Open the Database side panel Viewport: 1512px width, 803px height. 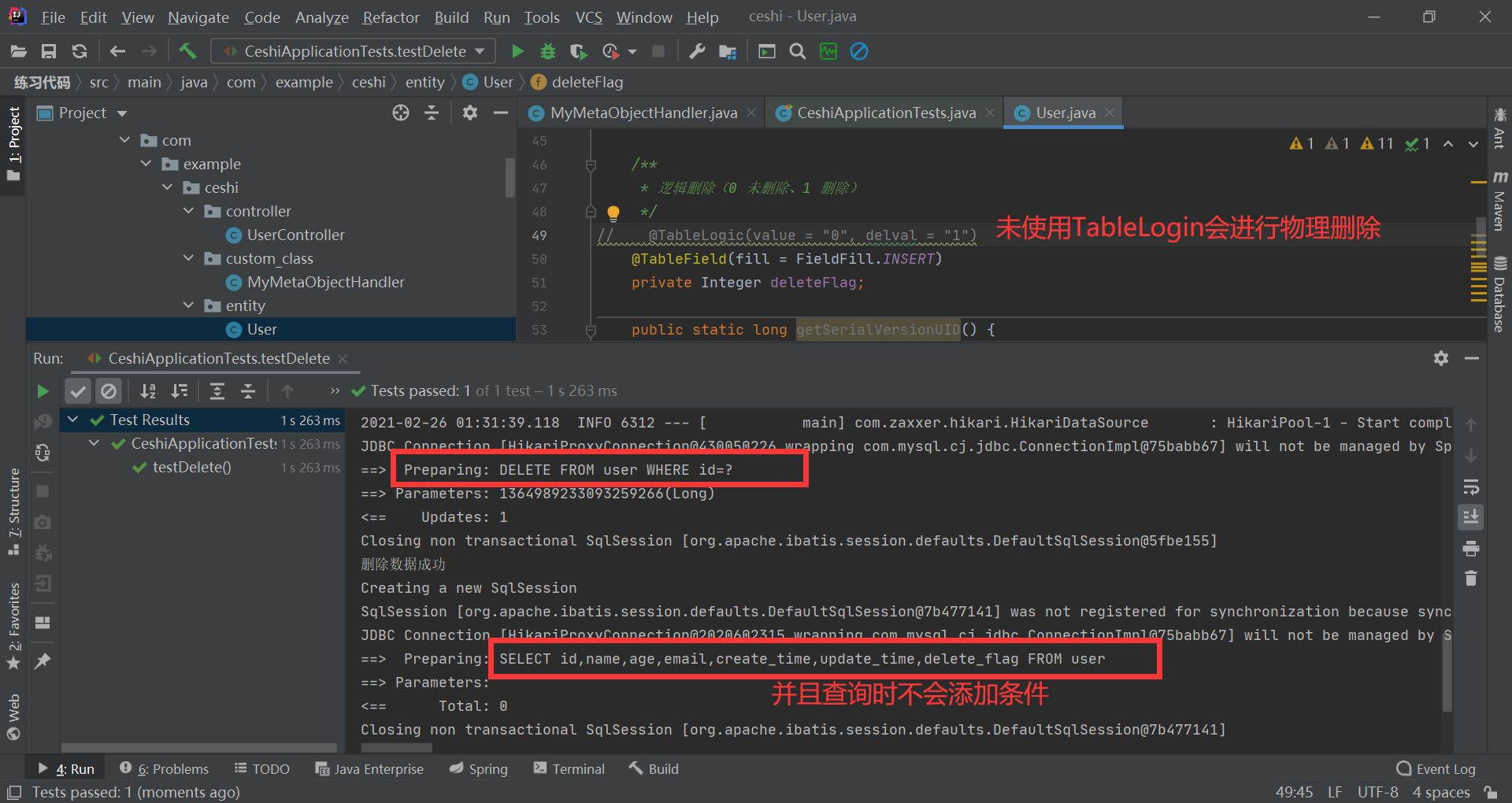(x=1499, y=294)
